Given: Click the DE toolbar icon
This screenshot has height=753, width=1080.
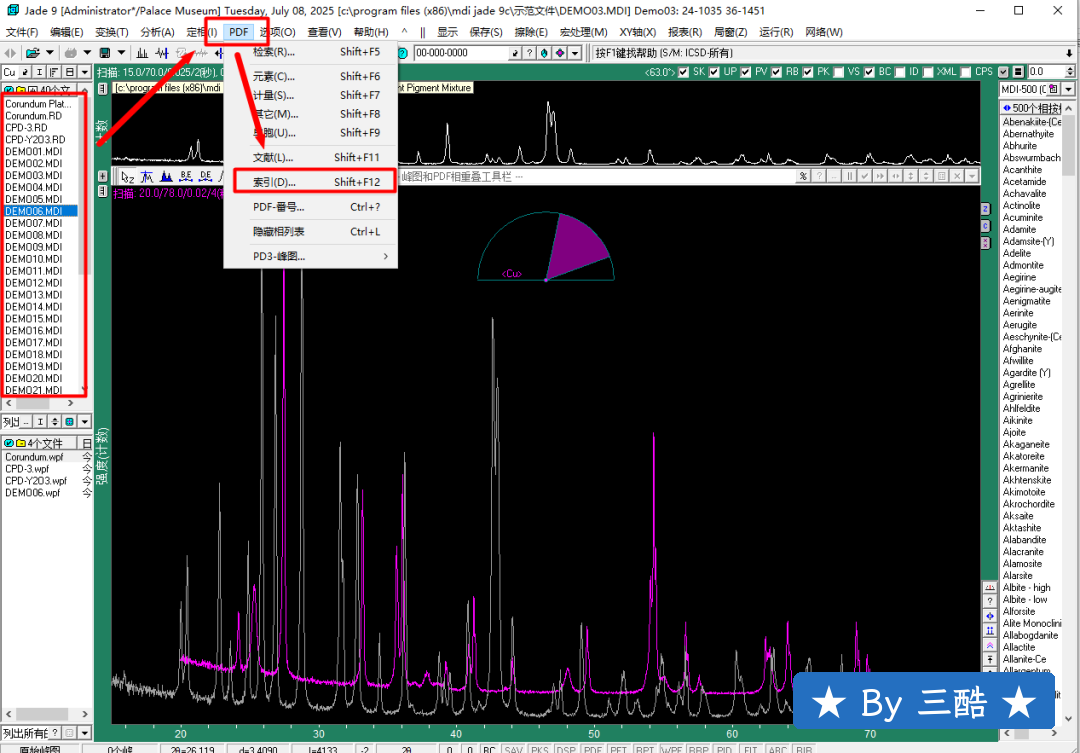Looking at the screenshot, I should (x=205, y=177).
